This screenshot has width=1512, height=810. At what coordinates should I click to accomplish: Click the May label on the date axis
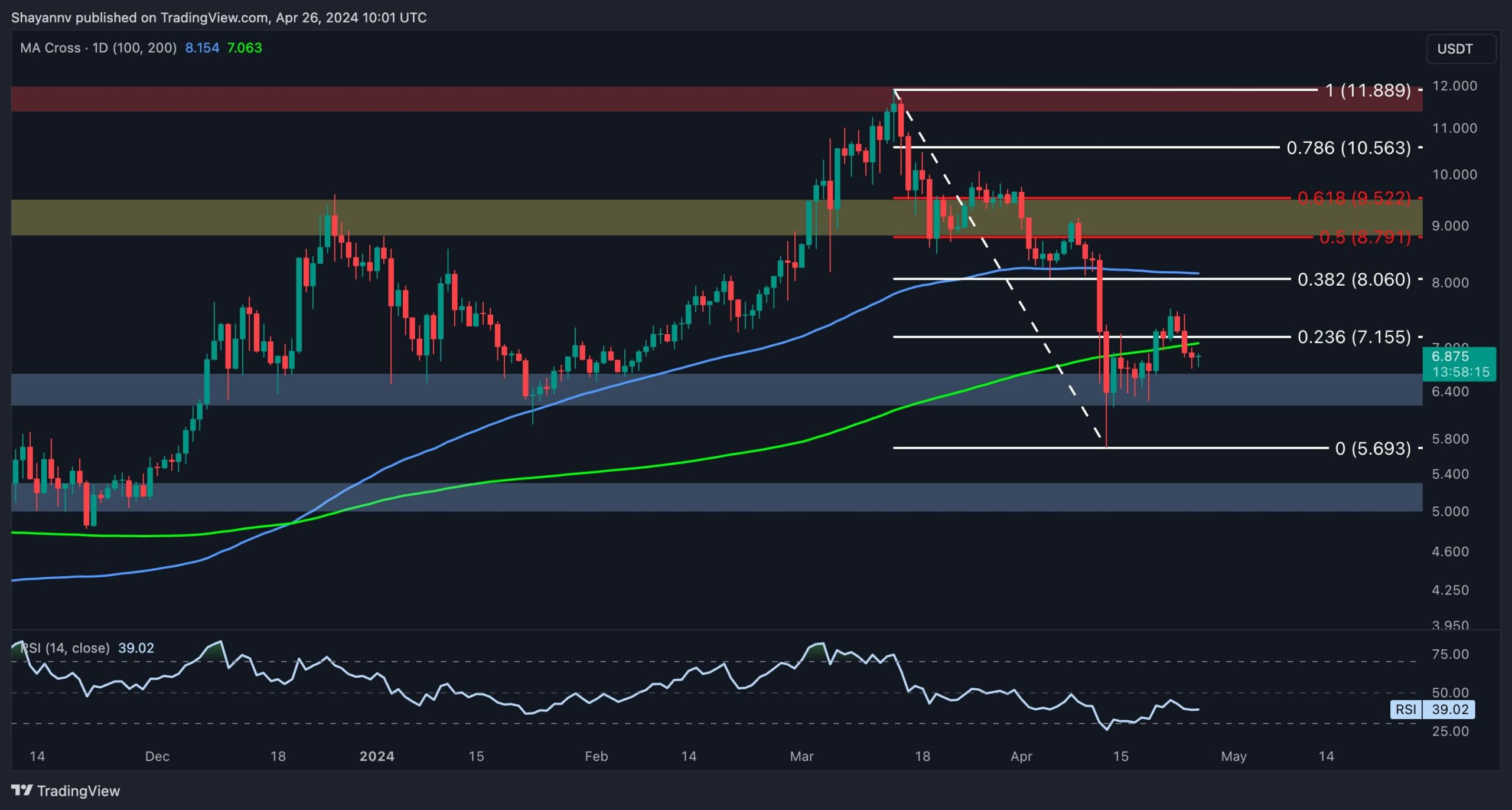(x=1233, y=756)
